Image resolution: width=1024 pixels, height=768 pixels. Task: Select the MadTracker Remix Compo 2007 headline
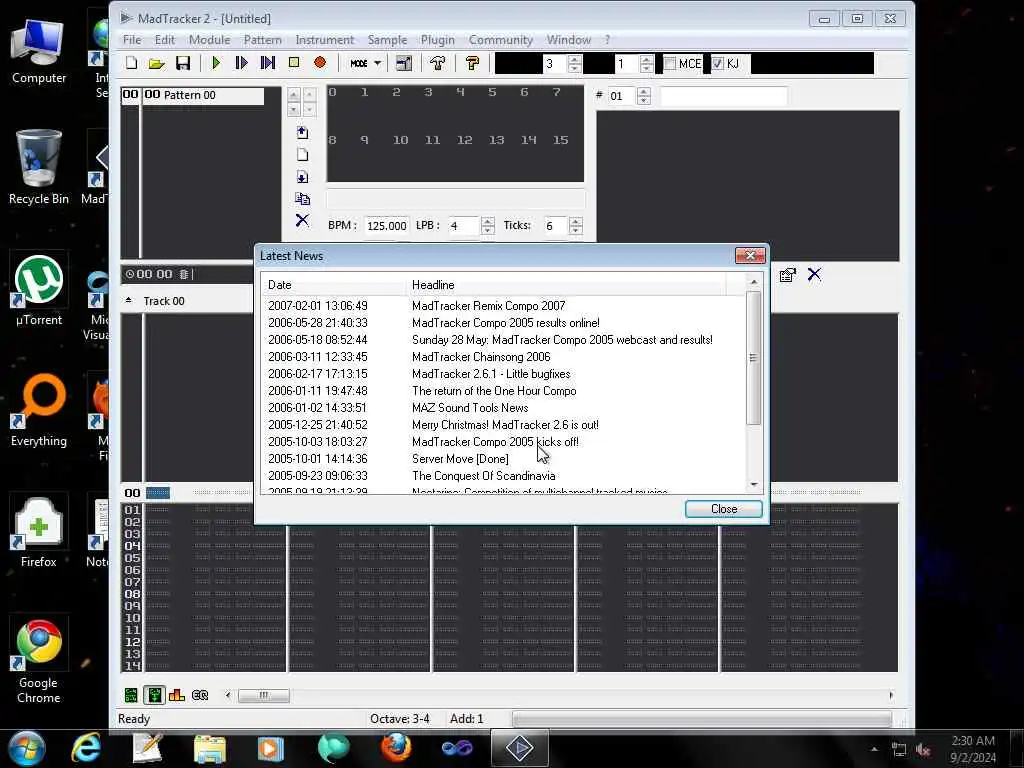(488, 306)
